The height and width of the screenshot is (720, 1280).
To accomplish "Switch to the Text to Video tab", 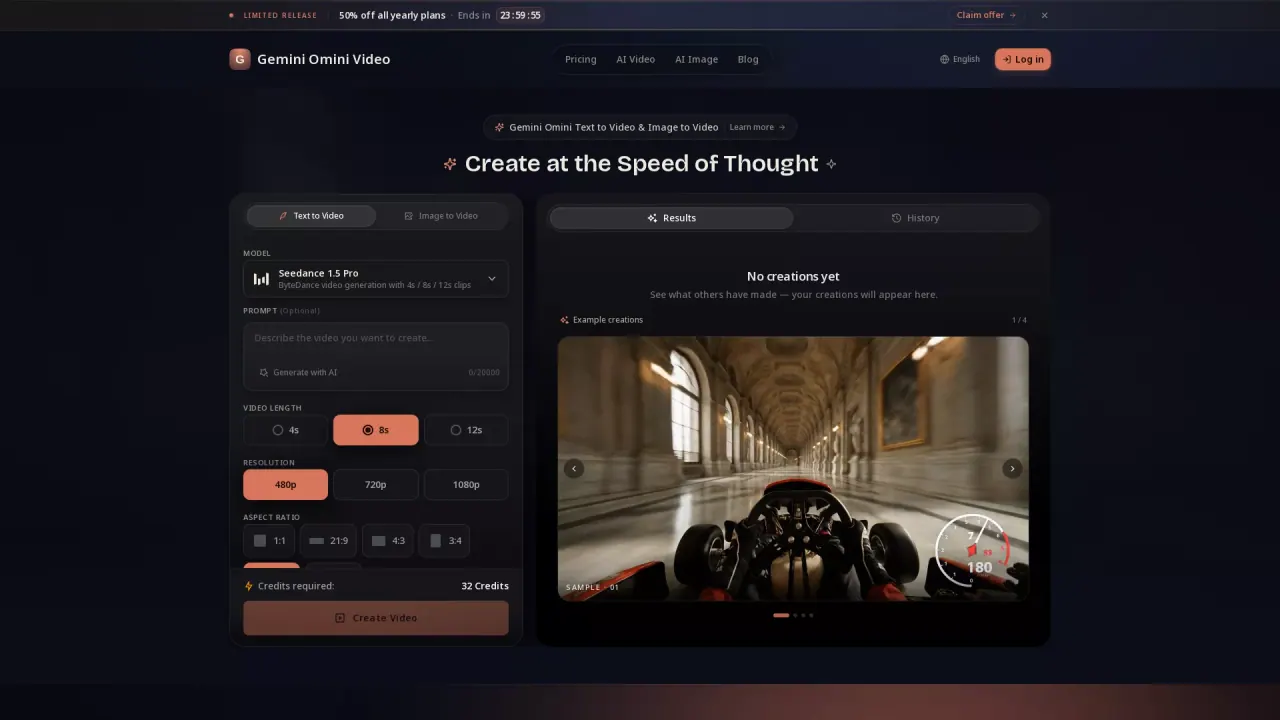I will tap(311, 216).
